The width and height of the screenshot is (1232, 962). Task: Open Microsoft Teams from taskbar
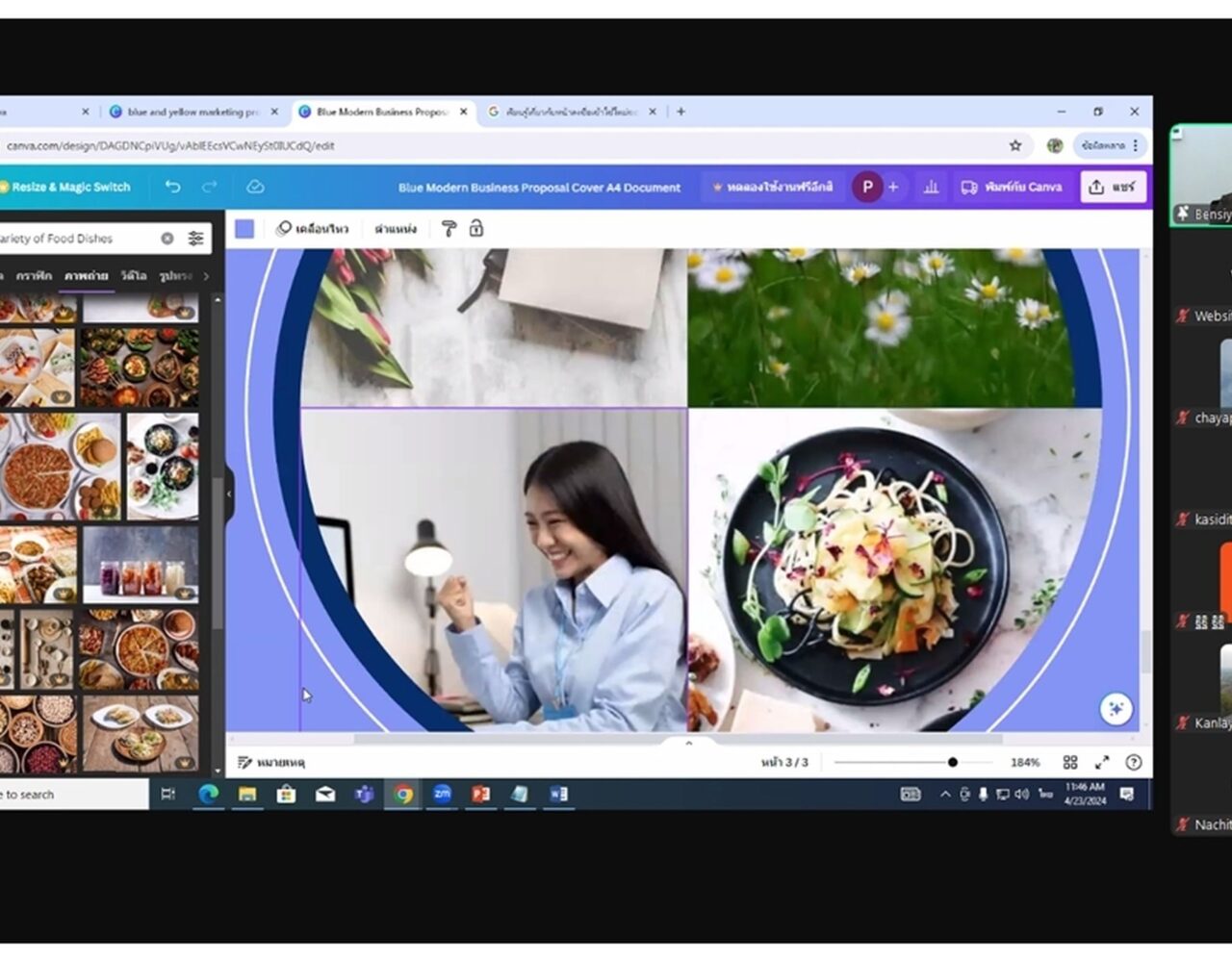(x=364, y=795)
